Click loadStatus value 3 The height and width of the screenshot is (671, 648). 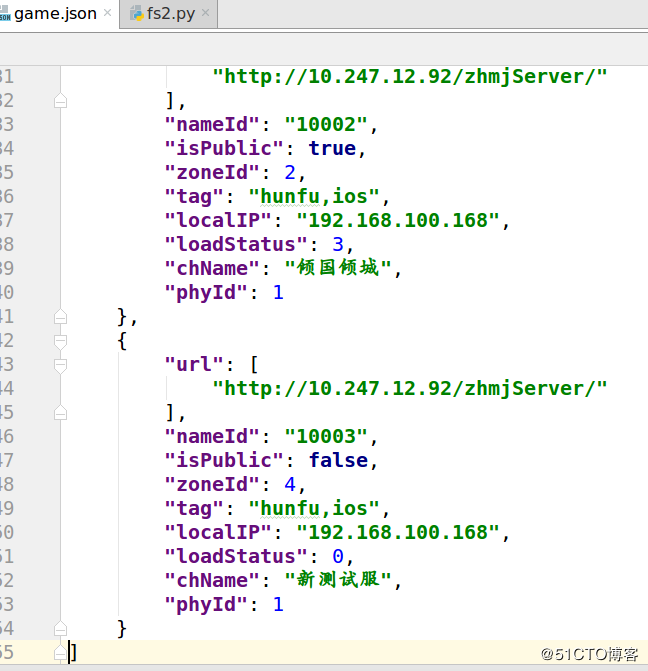[x=338, y=244]
